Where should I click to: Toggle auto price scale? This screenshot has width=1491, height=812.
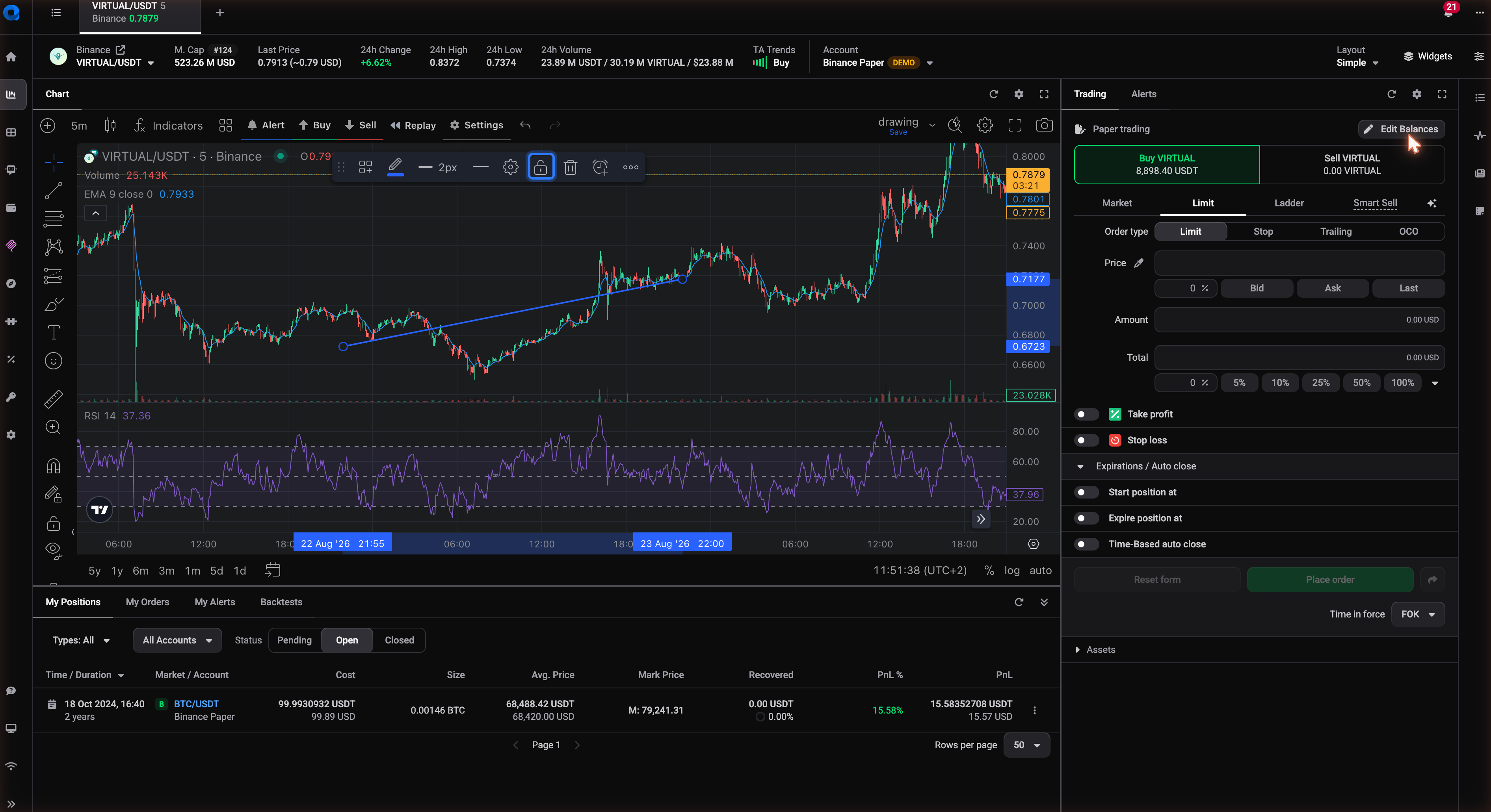coord(1040,570)
